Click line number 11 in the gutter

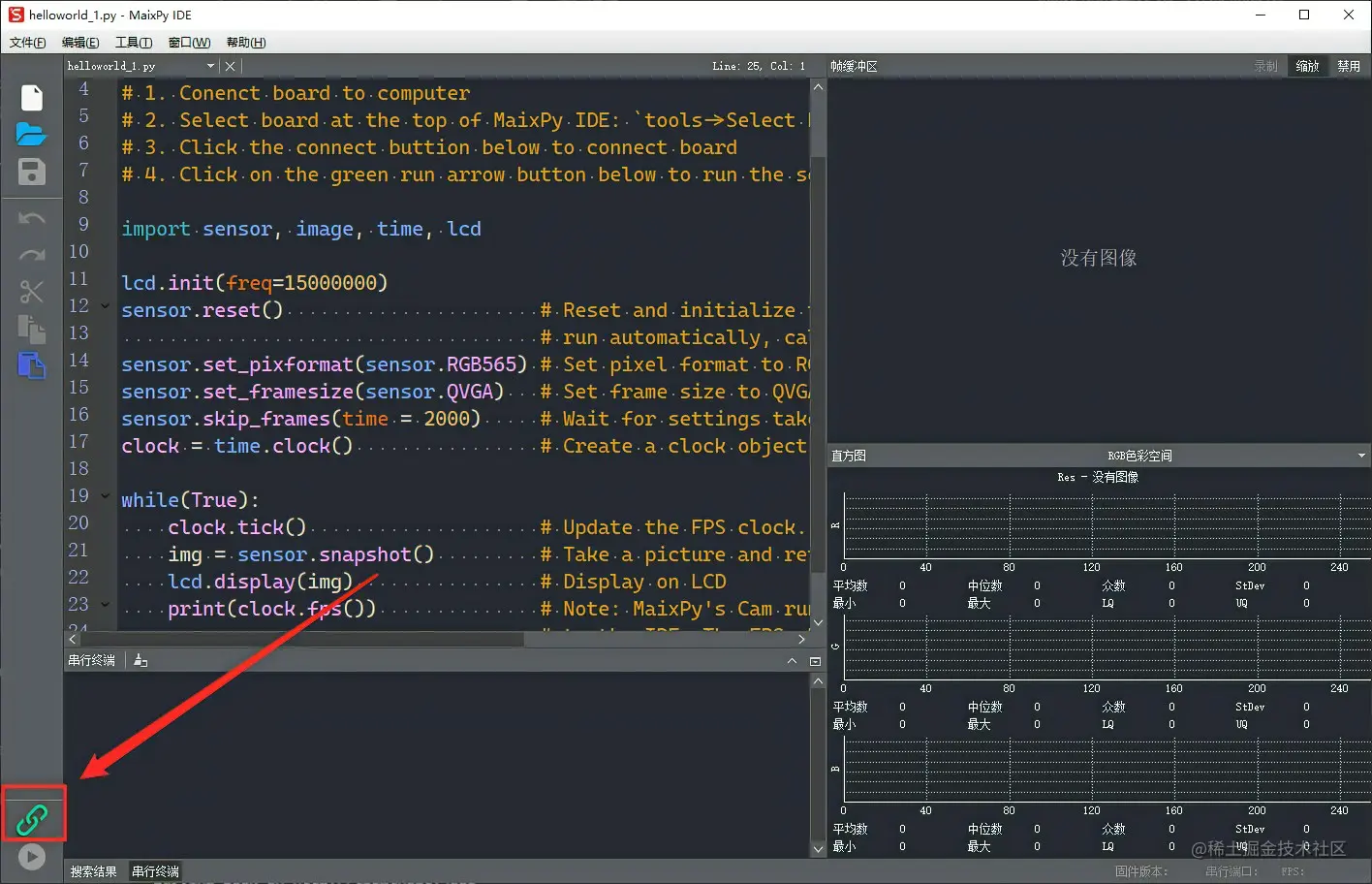pyautogui.click(x=78, y=279)
